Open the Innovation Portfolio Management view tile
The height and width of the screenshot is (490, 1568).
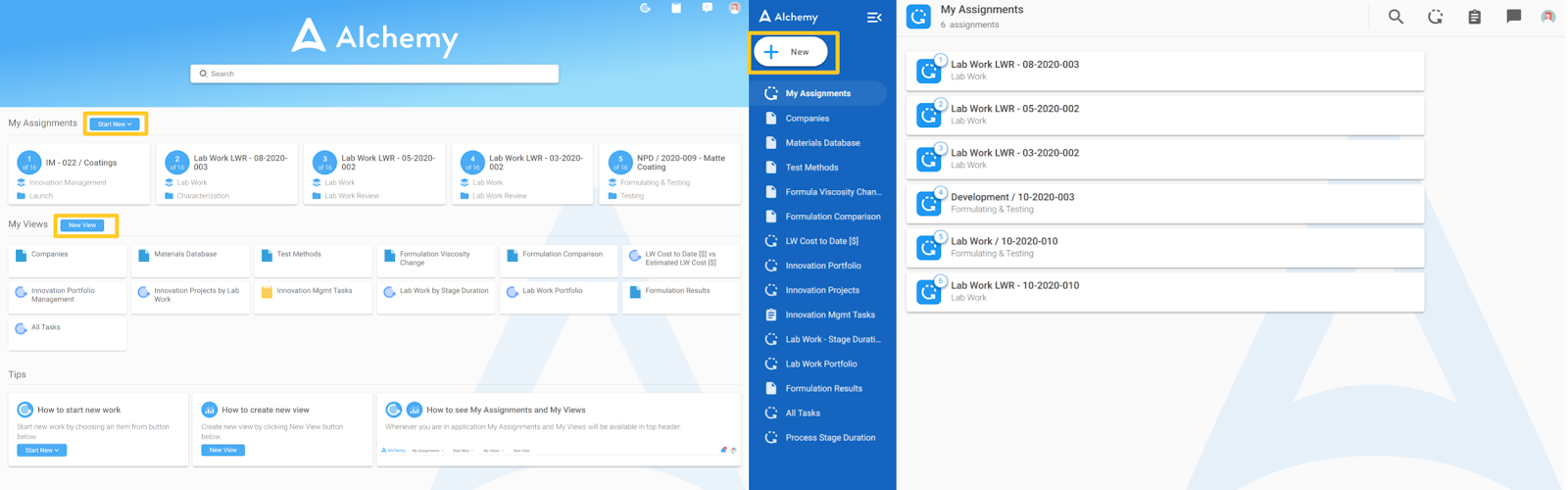coord(68,298)
